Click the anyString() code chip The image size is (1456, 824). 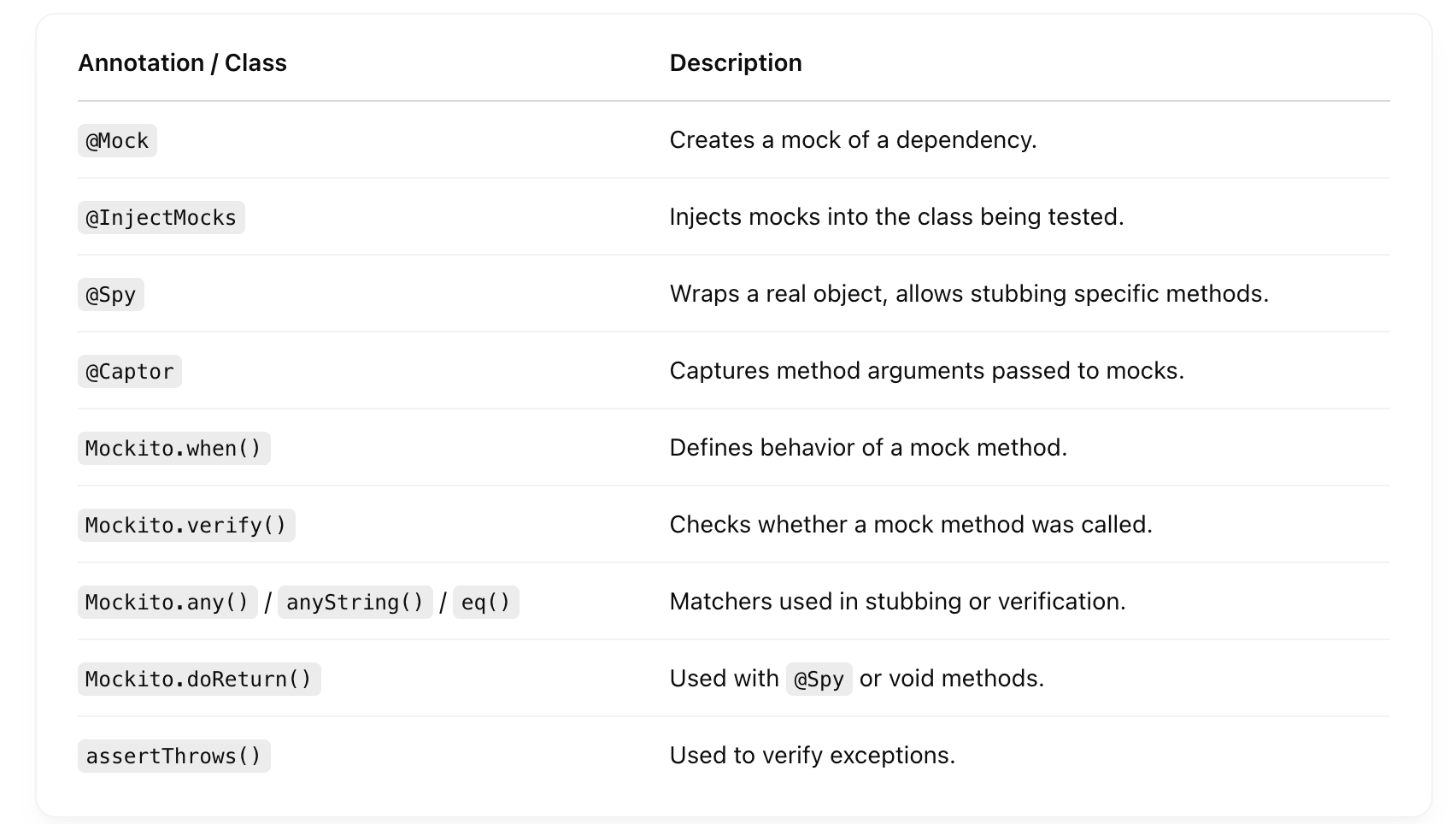(x=355, y=603)
